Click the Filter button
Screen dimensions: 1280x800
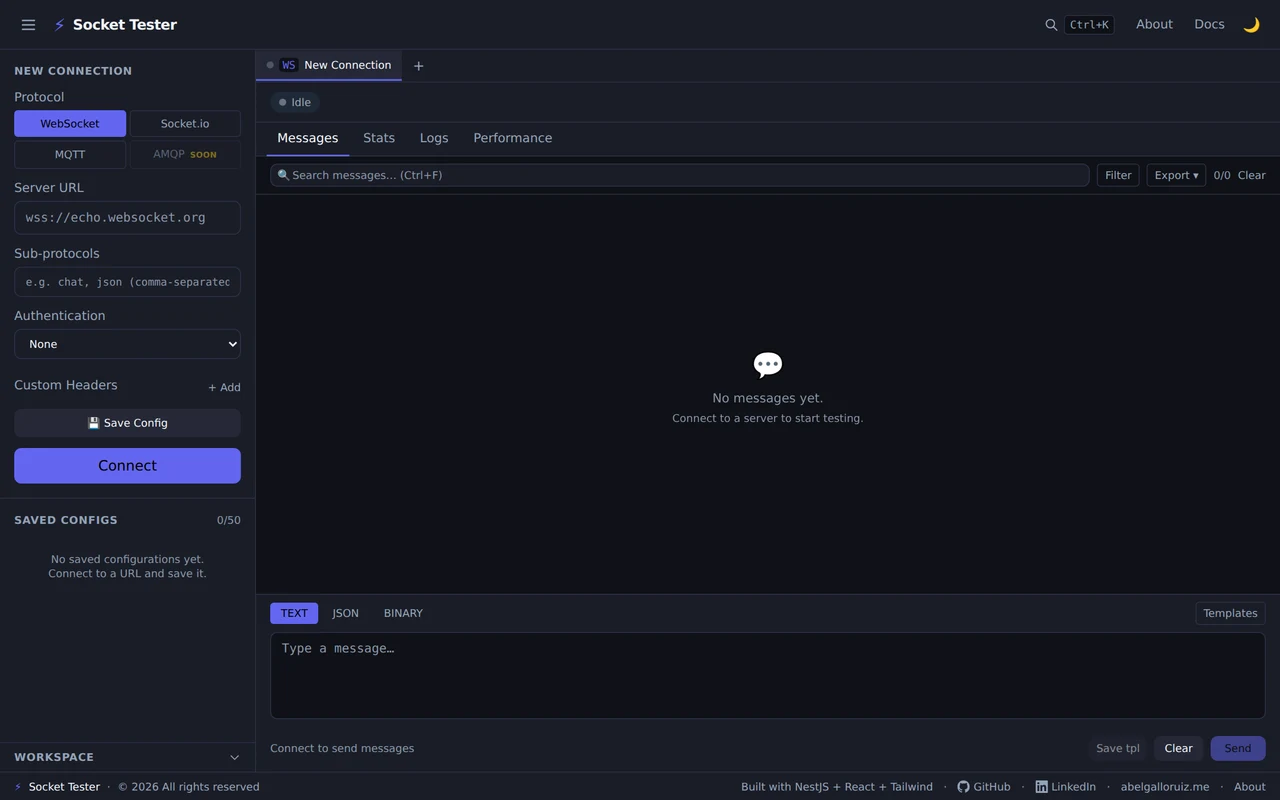pos(1118,175)
